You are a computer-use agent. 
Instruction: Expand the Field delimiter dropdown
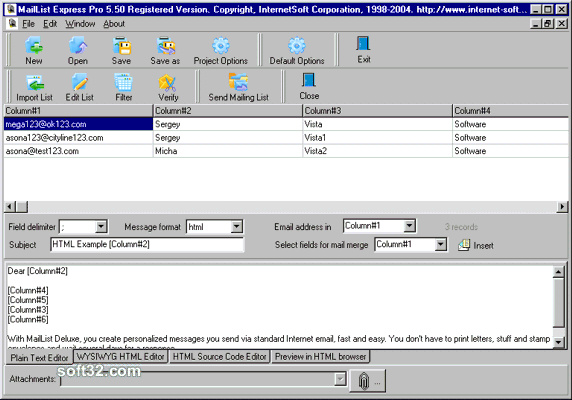point(101,226)
